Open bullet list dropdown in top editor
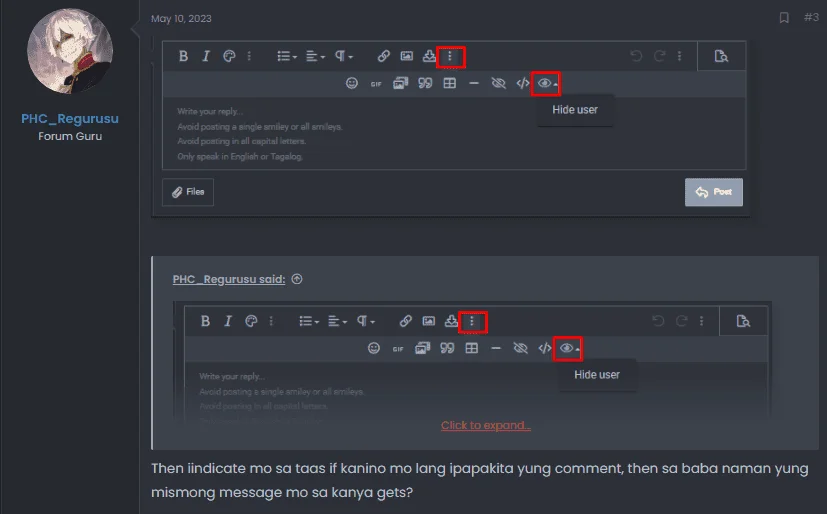Image resolution: width=827 pixels, height=514 pixels. coord(287,56)
